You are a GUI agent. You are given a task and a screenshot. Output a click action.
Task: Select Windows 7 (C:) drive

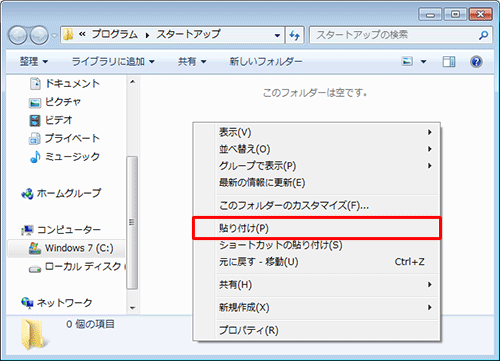click(x=66, y=248)
